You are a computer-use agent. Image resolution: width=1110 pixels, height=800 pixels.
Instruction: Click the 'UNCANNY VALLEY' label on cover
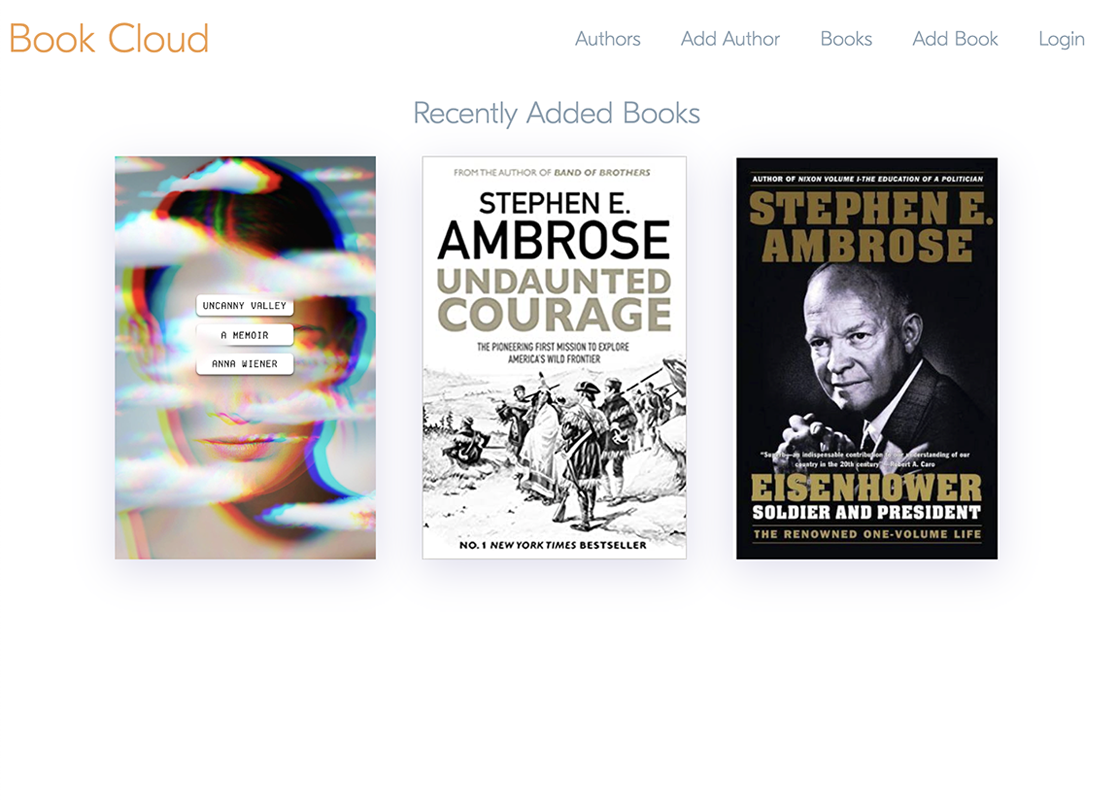pyautogui.click(x=244, y=306)
